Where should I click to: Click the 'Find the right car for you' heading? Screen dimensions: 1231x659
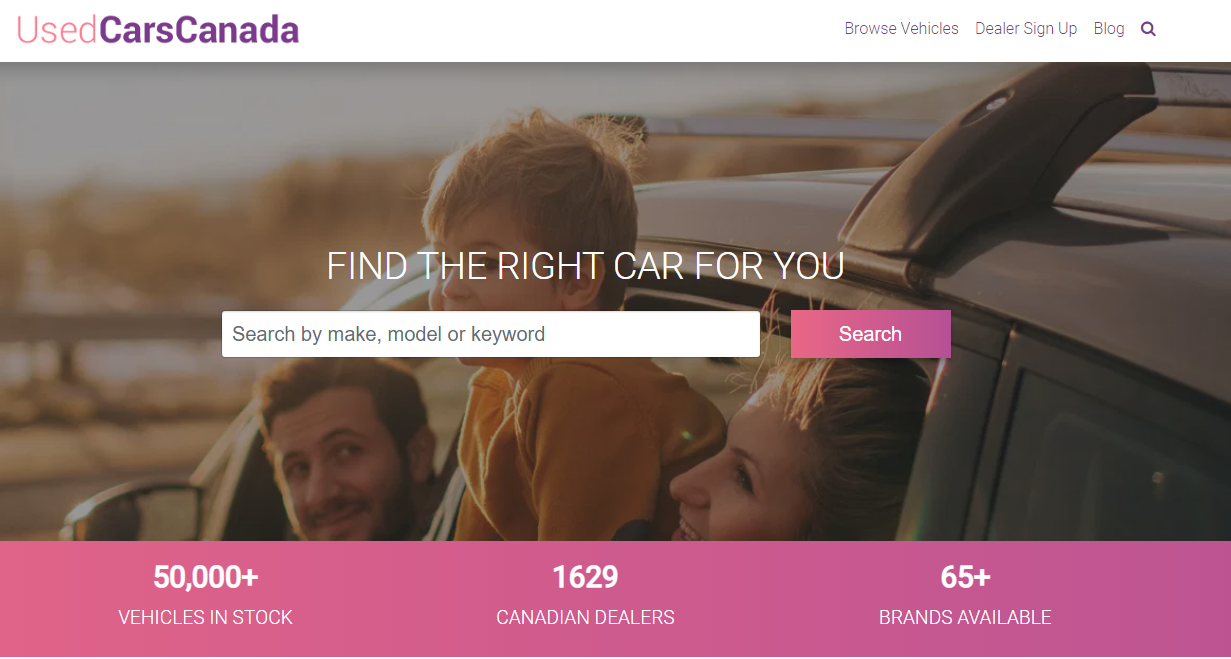pos(586,266)
